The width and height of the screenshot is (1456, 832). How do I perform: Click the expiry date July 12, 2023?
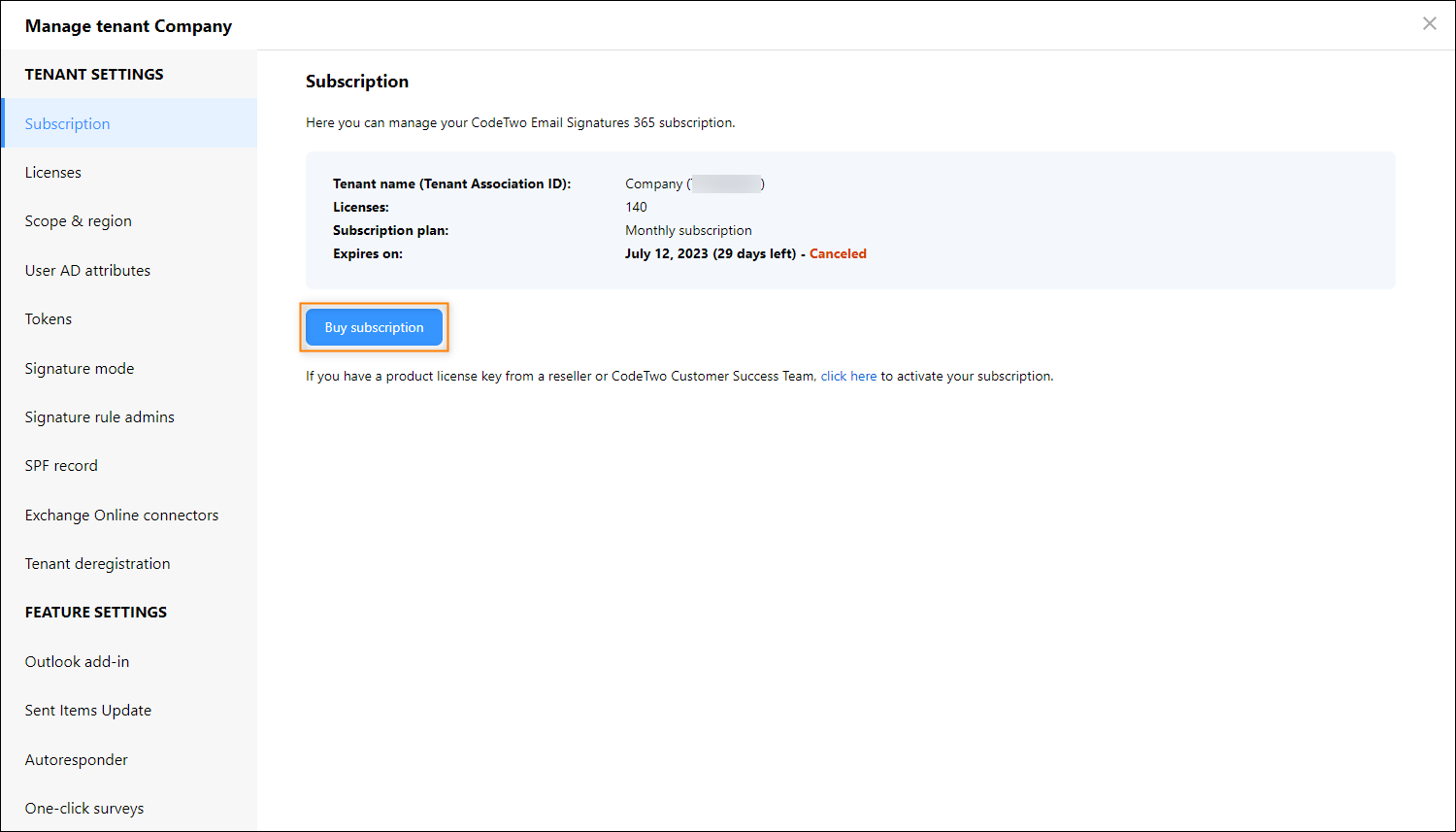(666, 253)
